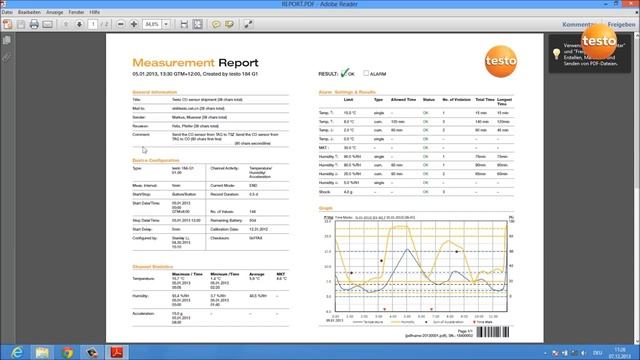Open attachments paperclip panel in sidebar
Image resolution: width=640 pixels, height=360 pixels.
point(7,58)
